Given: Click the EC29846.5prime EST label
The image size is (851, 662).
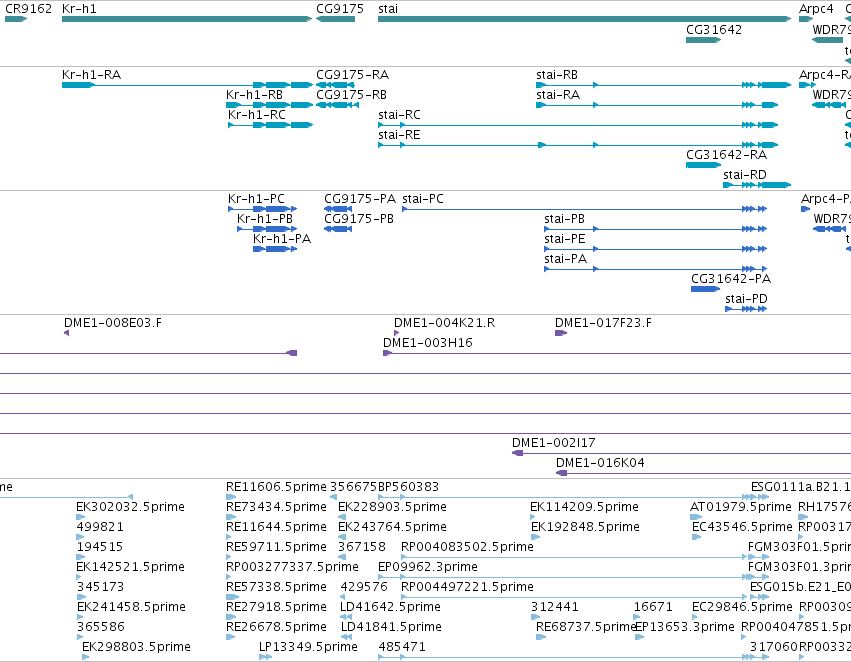Looking at the screenshot, I should (x=742, y=607).
